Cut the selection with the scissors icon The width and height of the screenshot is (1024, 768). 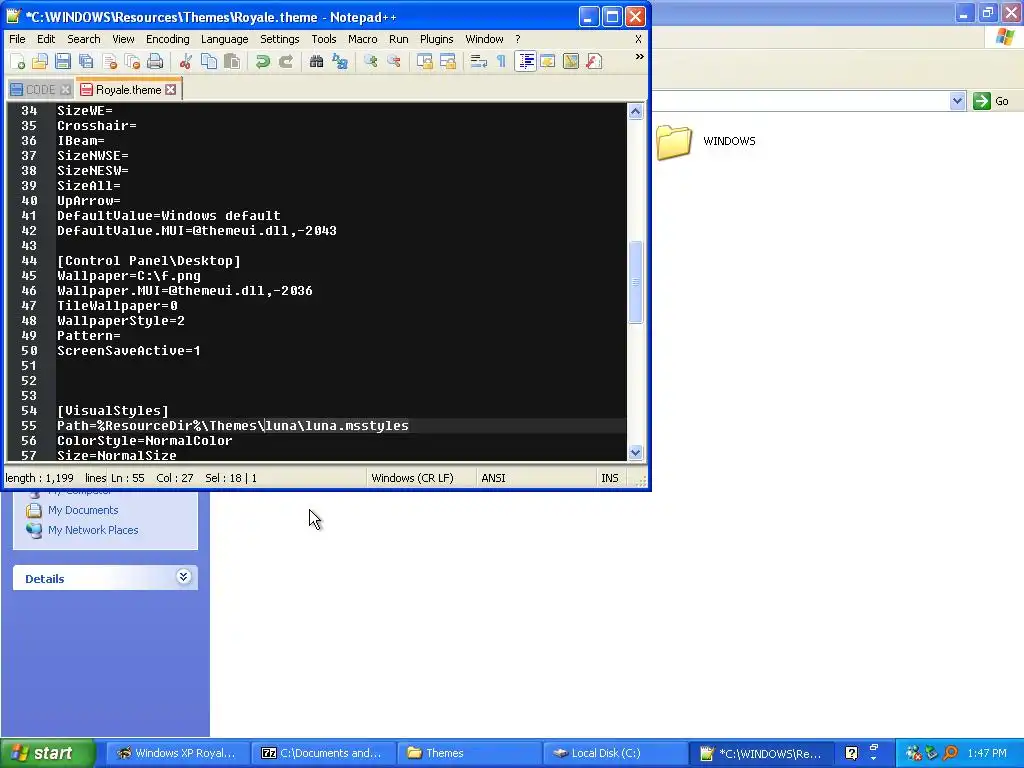[186, 61]
